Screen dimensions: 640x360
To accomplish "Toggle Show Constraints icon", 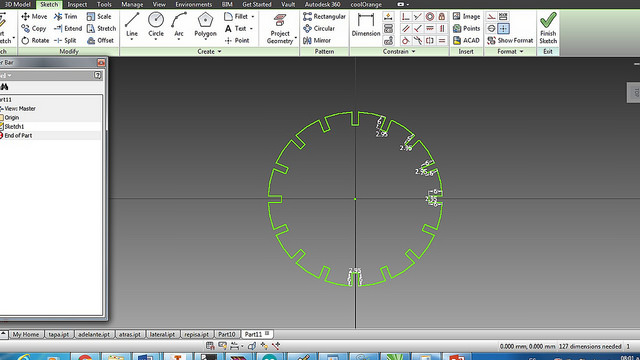I will tap(388, 29).
